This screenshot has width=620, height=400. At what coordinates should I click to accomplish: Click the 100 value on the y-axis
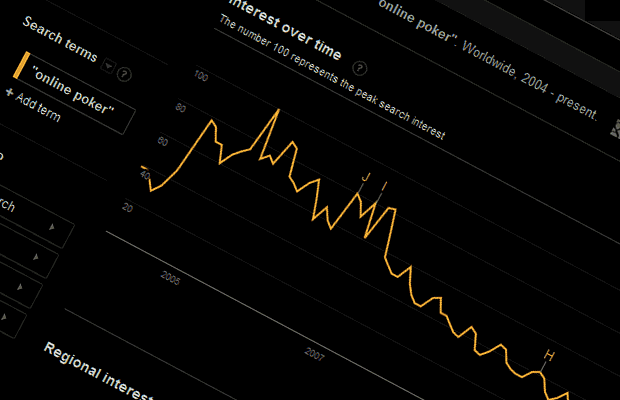(x=201, y=75)
